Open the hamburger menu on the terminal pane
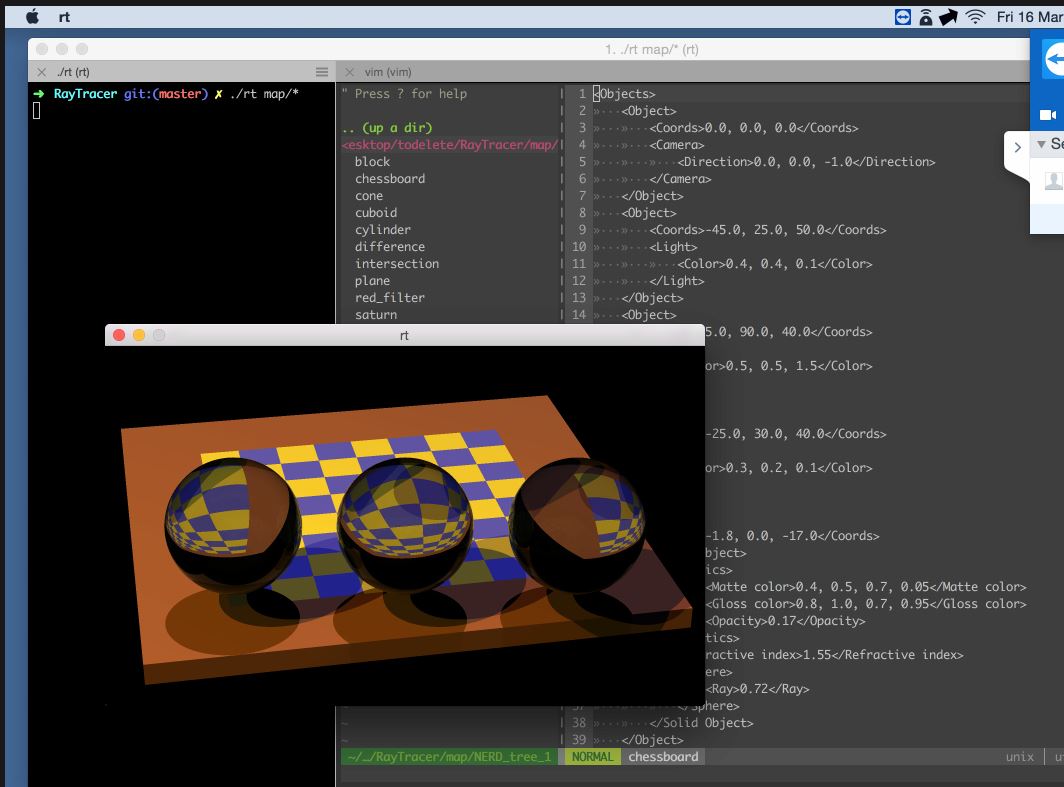This screenshot has height=787, width=1064. coord(322,72)
